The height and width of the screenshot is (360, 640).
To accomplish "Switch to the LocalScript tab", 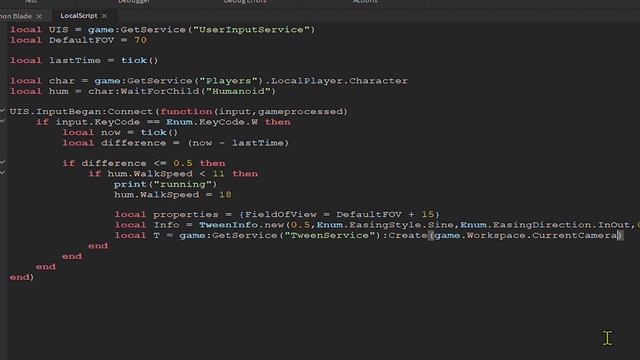I will pos(79,16).
